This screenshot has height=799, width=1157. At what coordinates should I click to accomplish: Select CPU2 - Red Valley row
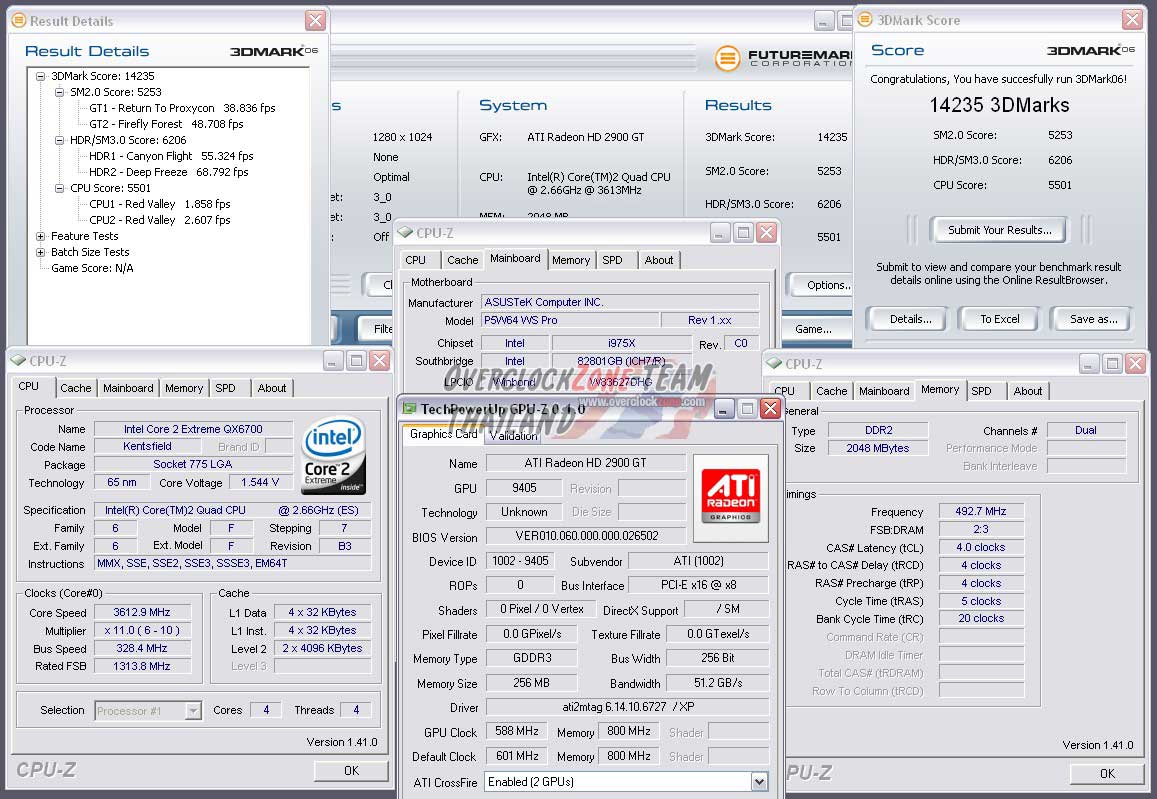click(x=159, y=220)
